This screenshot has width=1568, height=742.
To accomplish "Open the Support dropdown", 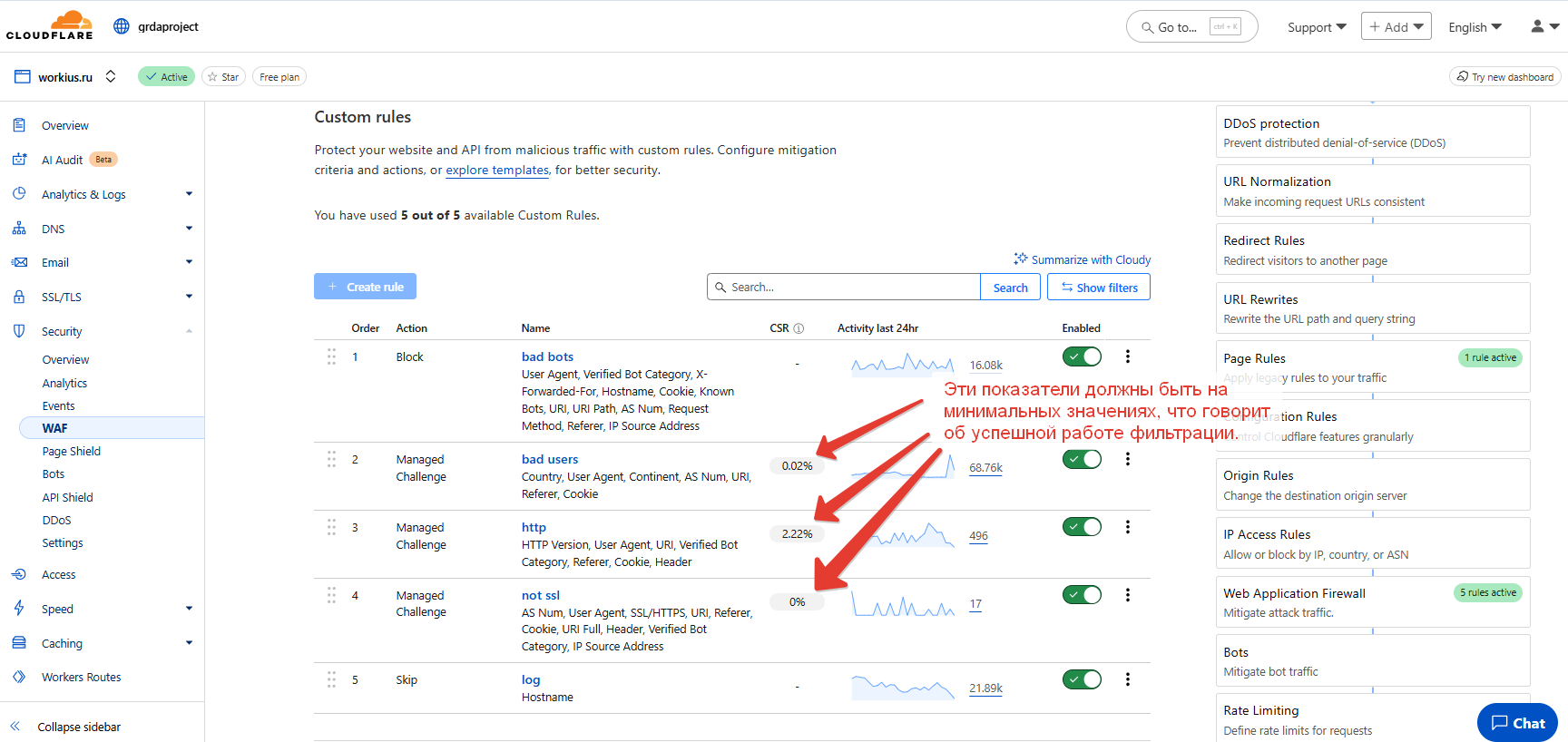I will click(x=1317, y=27).
